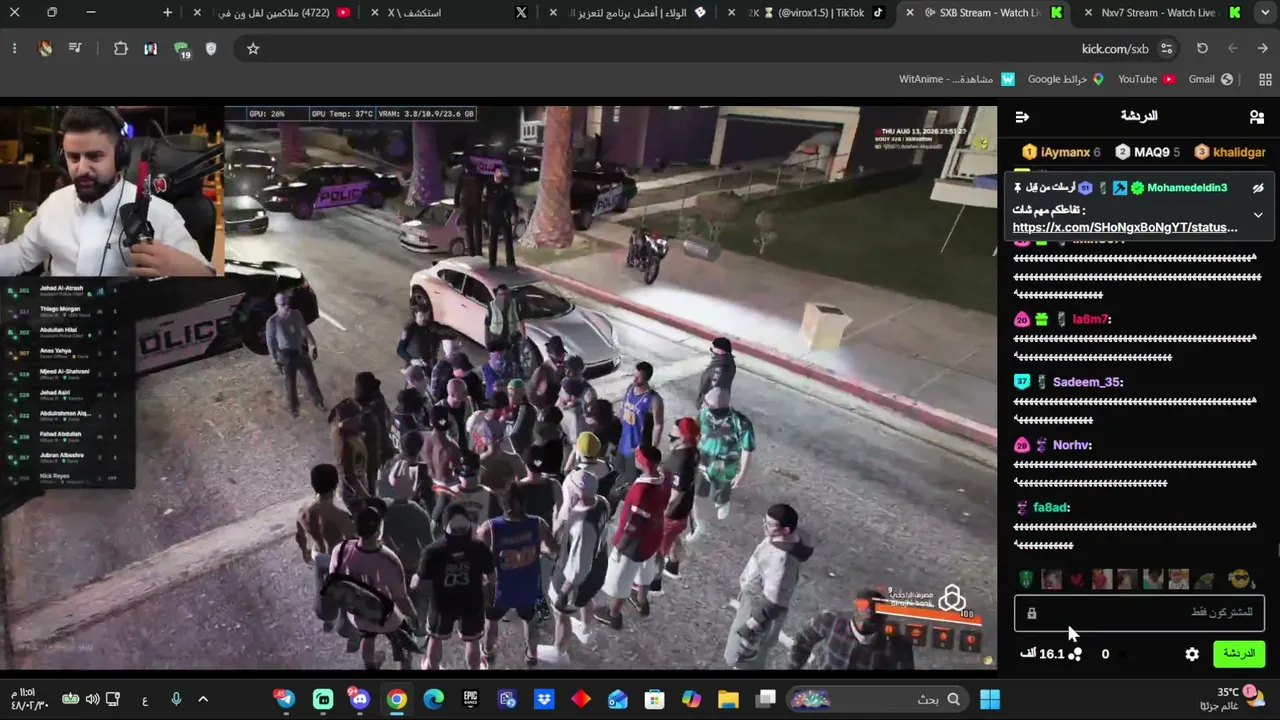Pick the green shield emote in quick emotes
The image size is (1280, 720).
pyautogui.click(x=1026, y=579)
